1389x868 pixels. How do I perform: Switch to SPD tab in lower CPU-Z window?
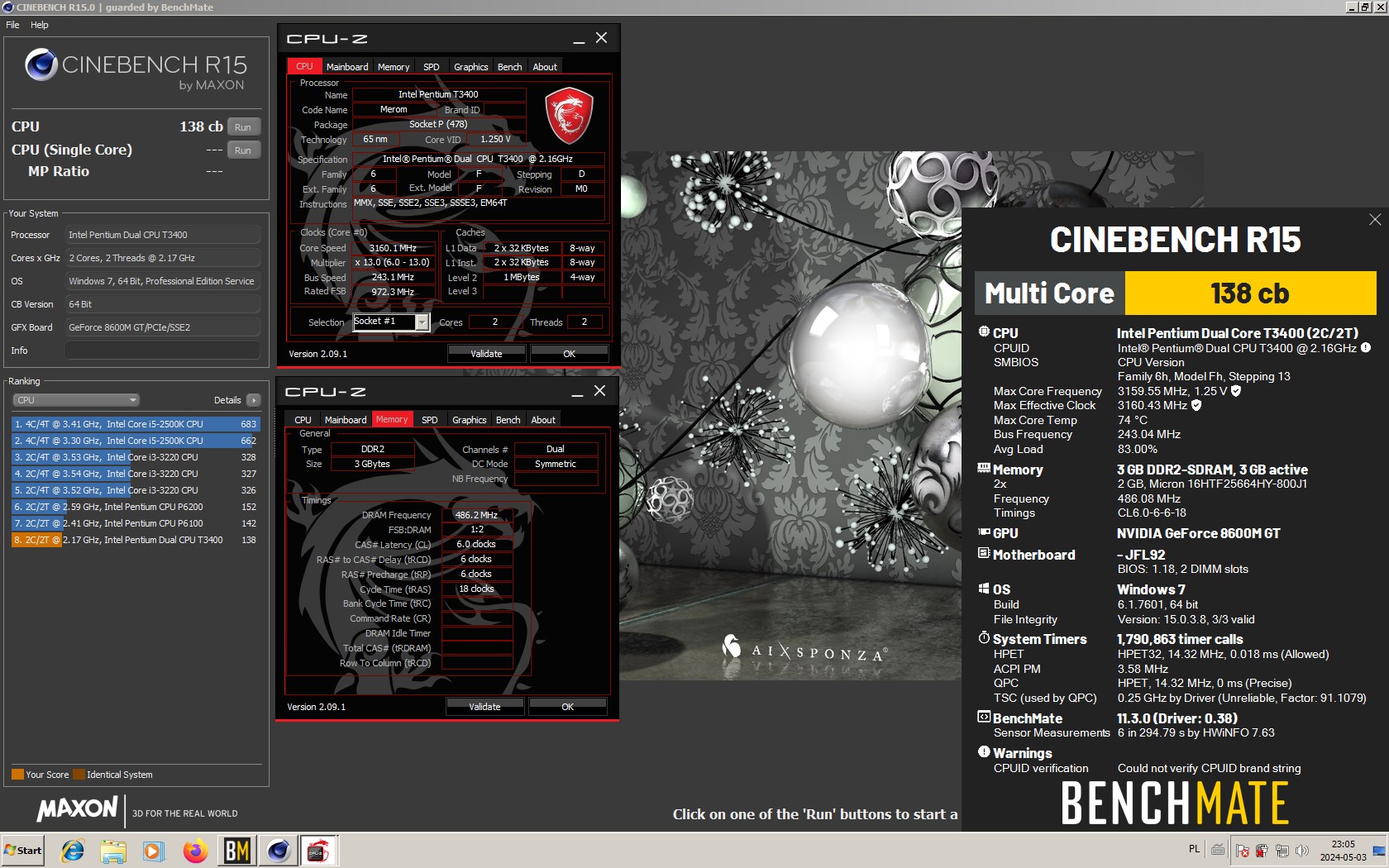(x=430, y=420)
